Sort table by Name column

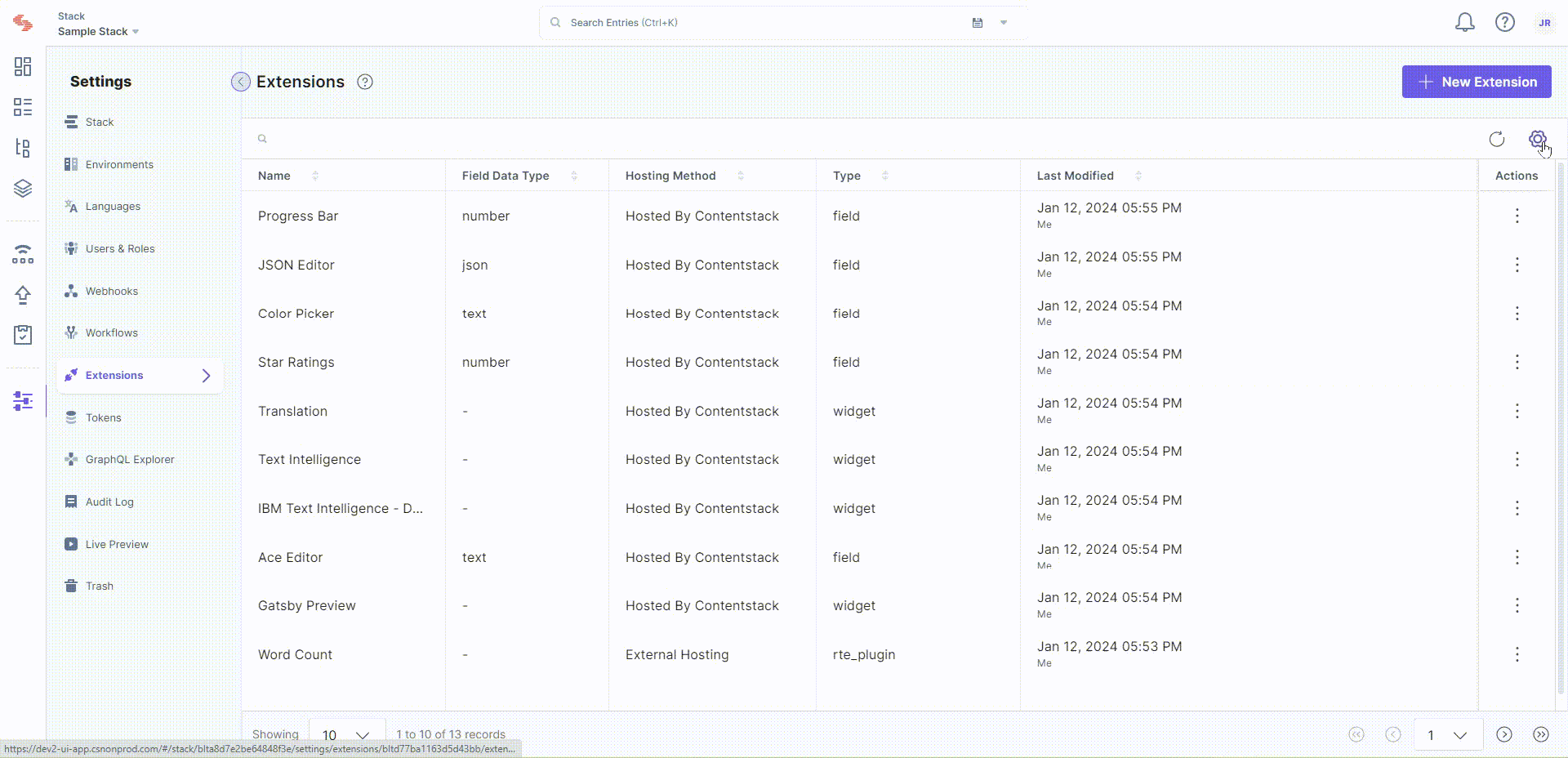315,176
